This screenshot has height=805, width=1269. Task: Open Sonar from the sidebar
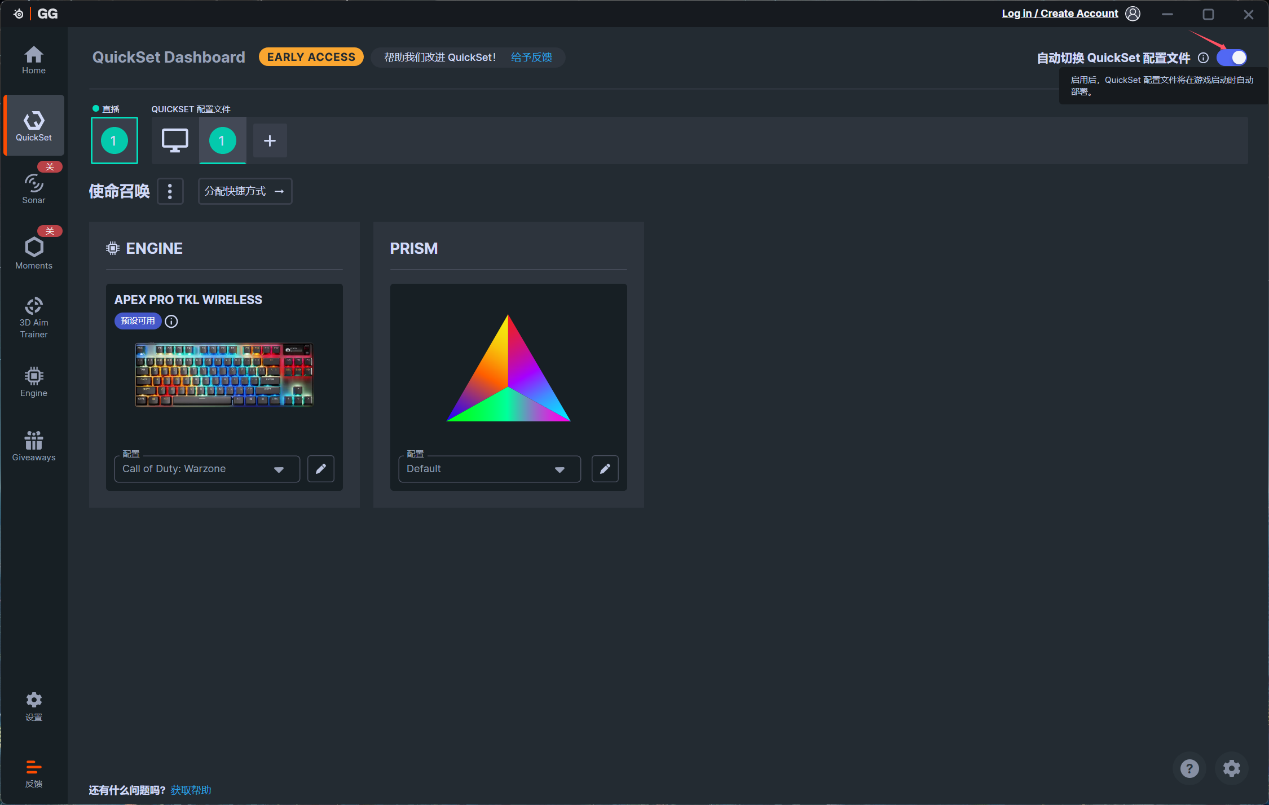34,187
